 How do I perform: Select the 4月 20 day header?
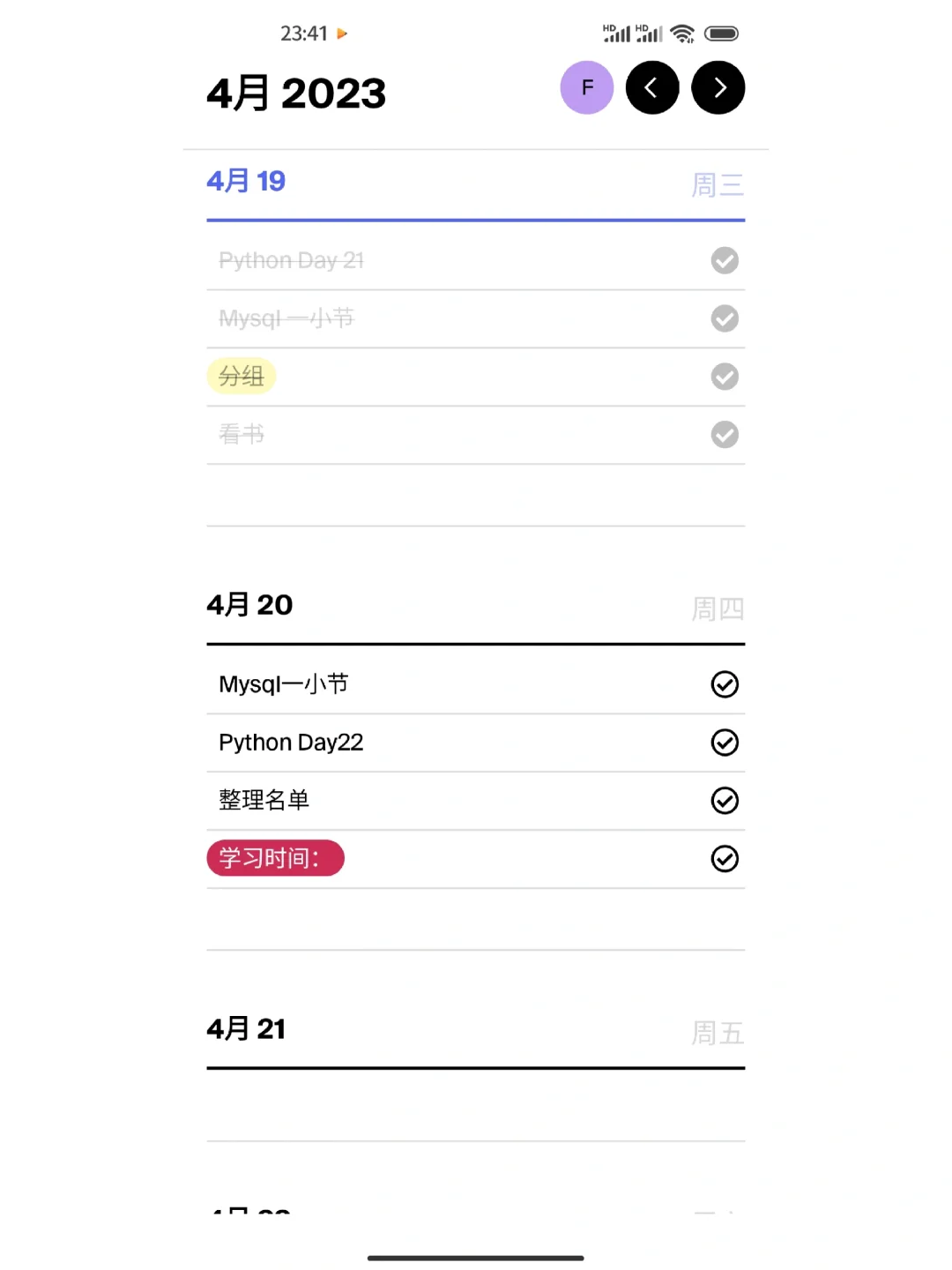(x=249, y=605)
